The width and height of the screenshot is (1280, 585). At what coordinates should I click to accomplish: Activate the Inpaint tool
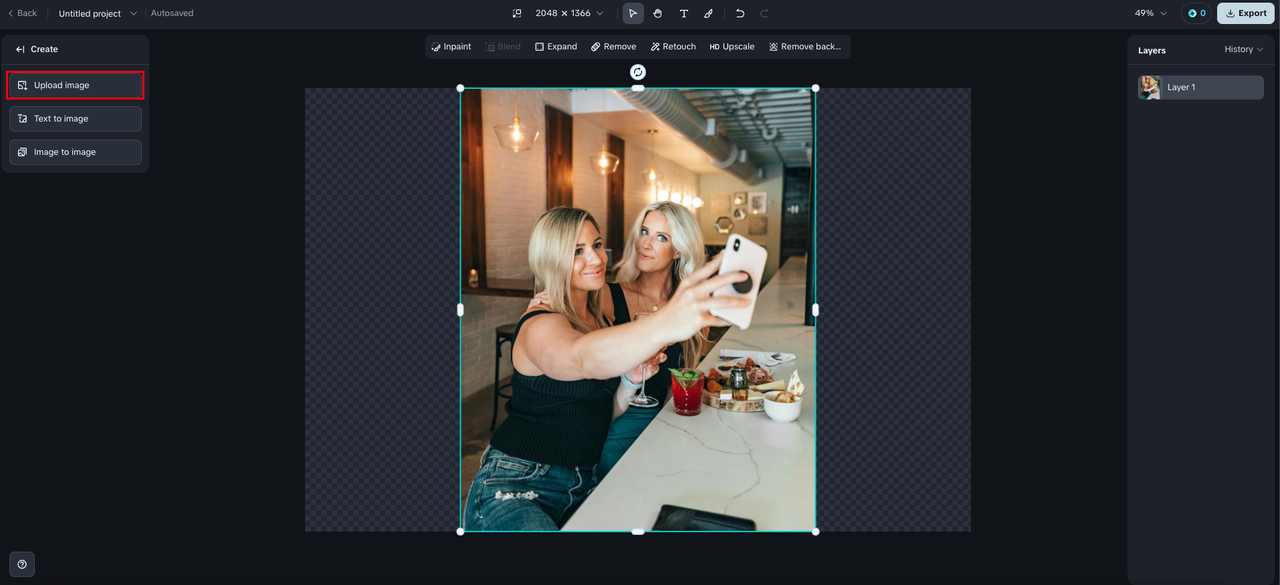(451, 47)
